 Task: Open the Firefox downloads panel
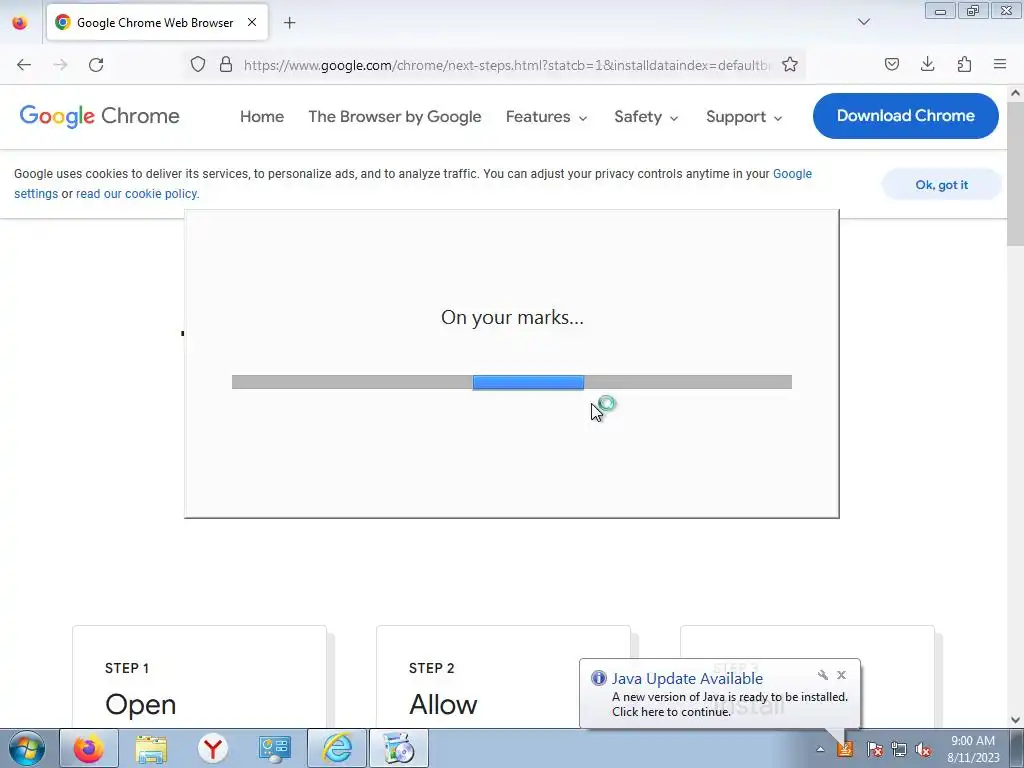point(927,64)
